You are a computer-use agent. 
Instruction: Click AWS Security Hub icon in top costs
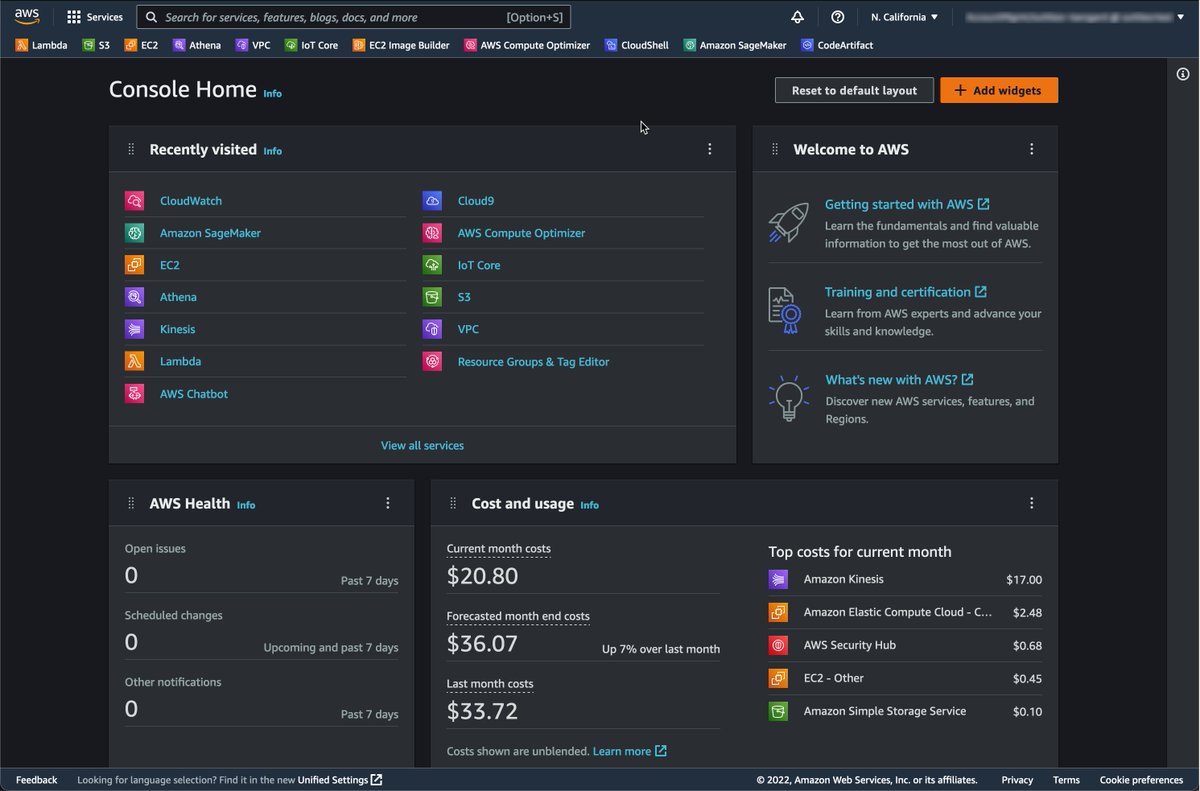(x=778, y=645)
